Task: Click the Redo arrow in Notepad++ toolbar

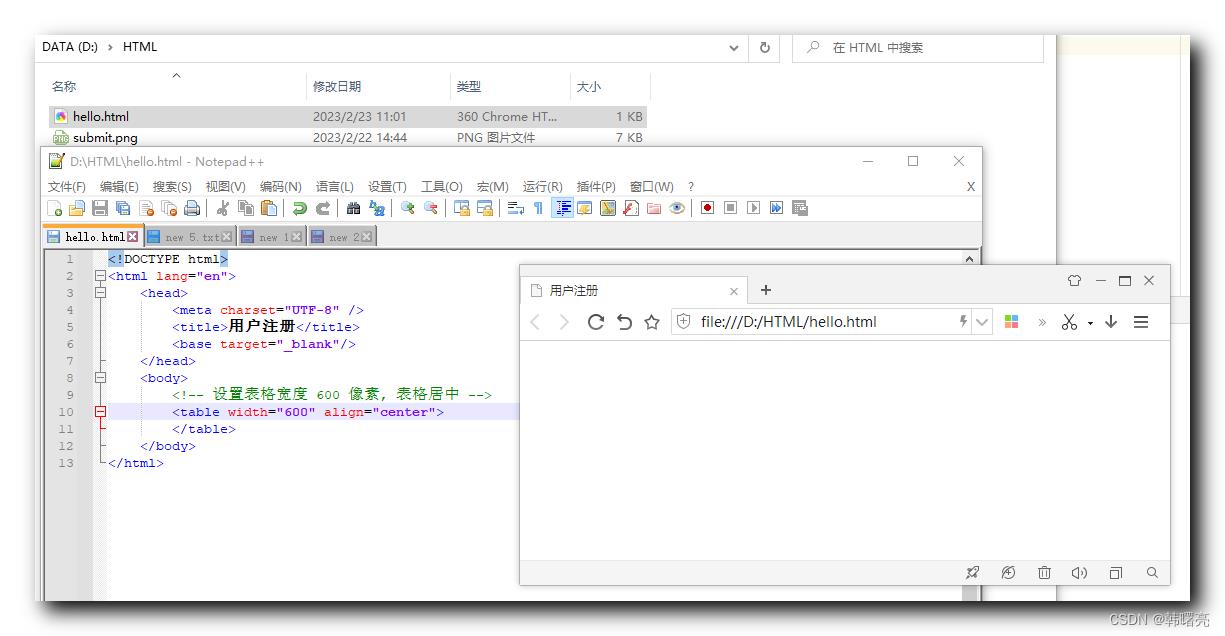Action: tap(322, 208)
